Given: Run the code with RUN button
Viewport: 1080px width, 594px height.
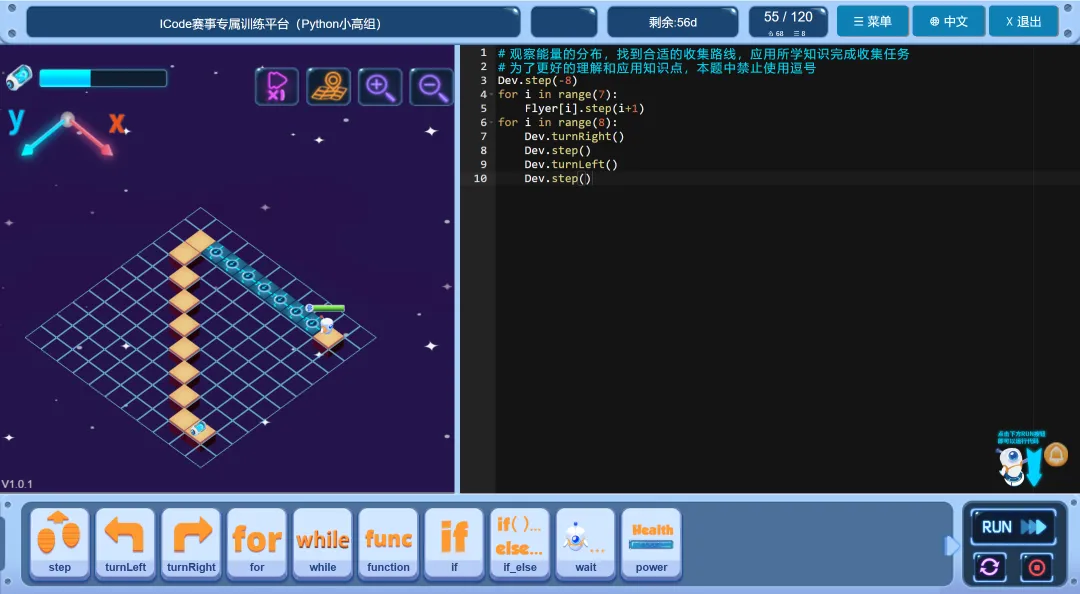Looking at the screenshot, I should [x=1013, y=527].
